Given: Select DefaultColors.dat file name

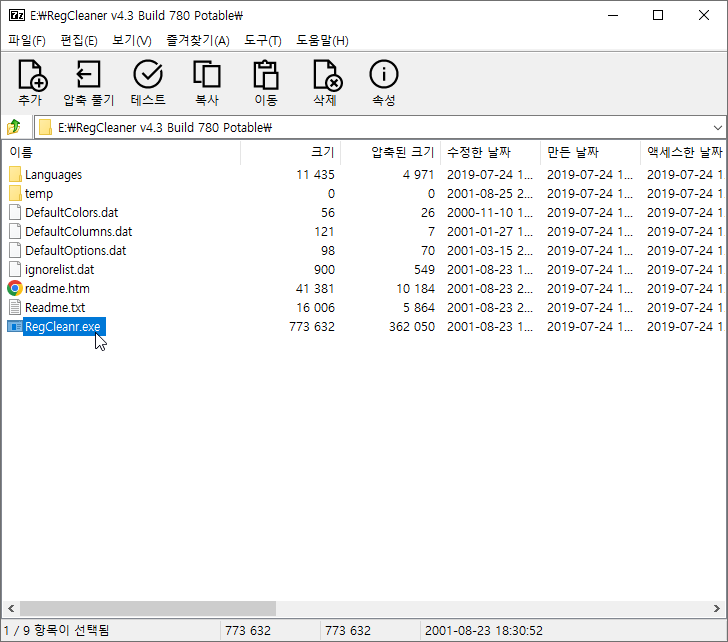Looking at the screenshot, I should [x=72, y=213].
